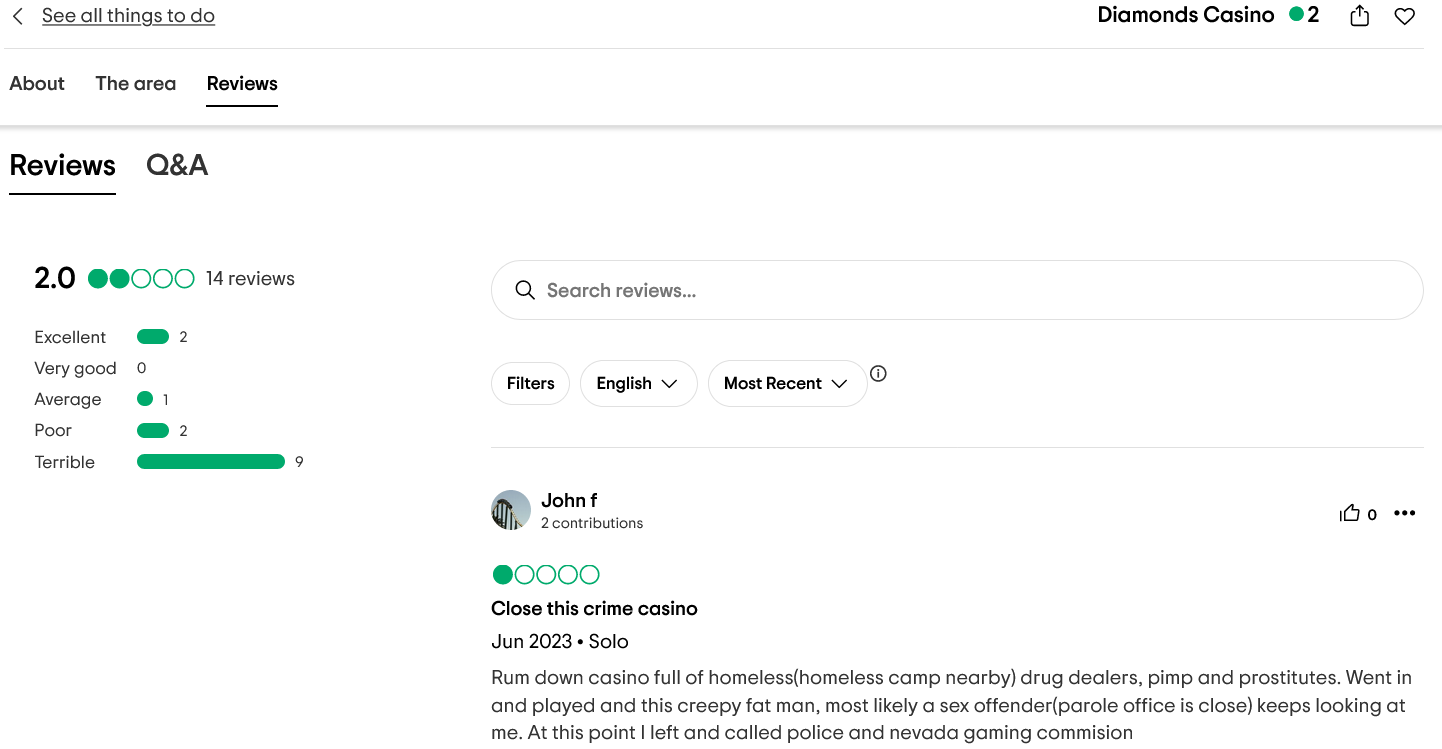Select the About tab

(x=37, y=84)
